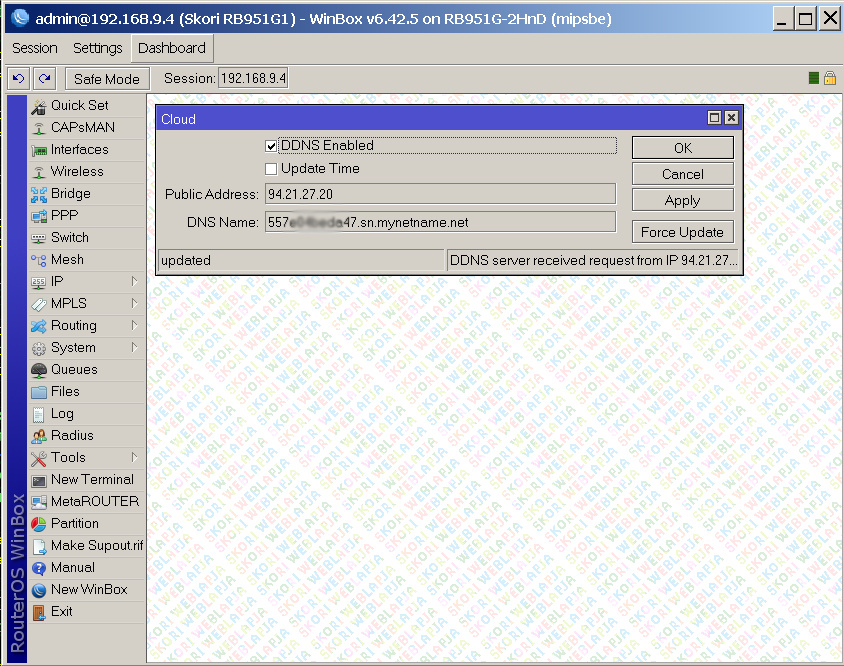Open Queues using its sidebar icon
Screen dimensions: 844x666
tap(39, 370)
